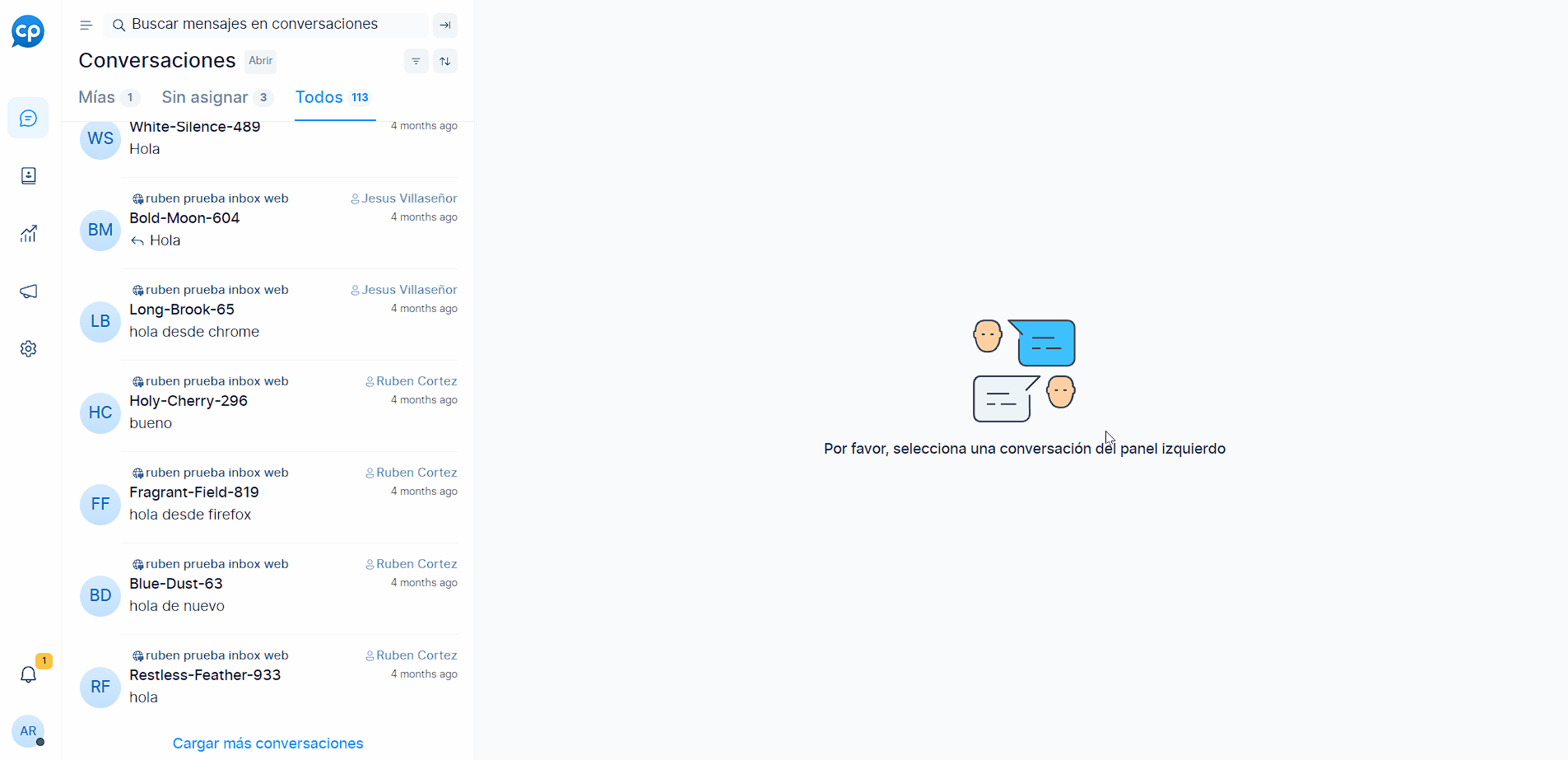Collapse the sidebar with hamburger icon
Viewport: 1568px width, 760px height.
tap(86, 25)
